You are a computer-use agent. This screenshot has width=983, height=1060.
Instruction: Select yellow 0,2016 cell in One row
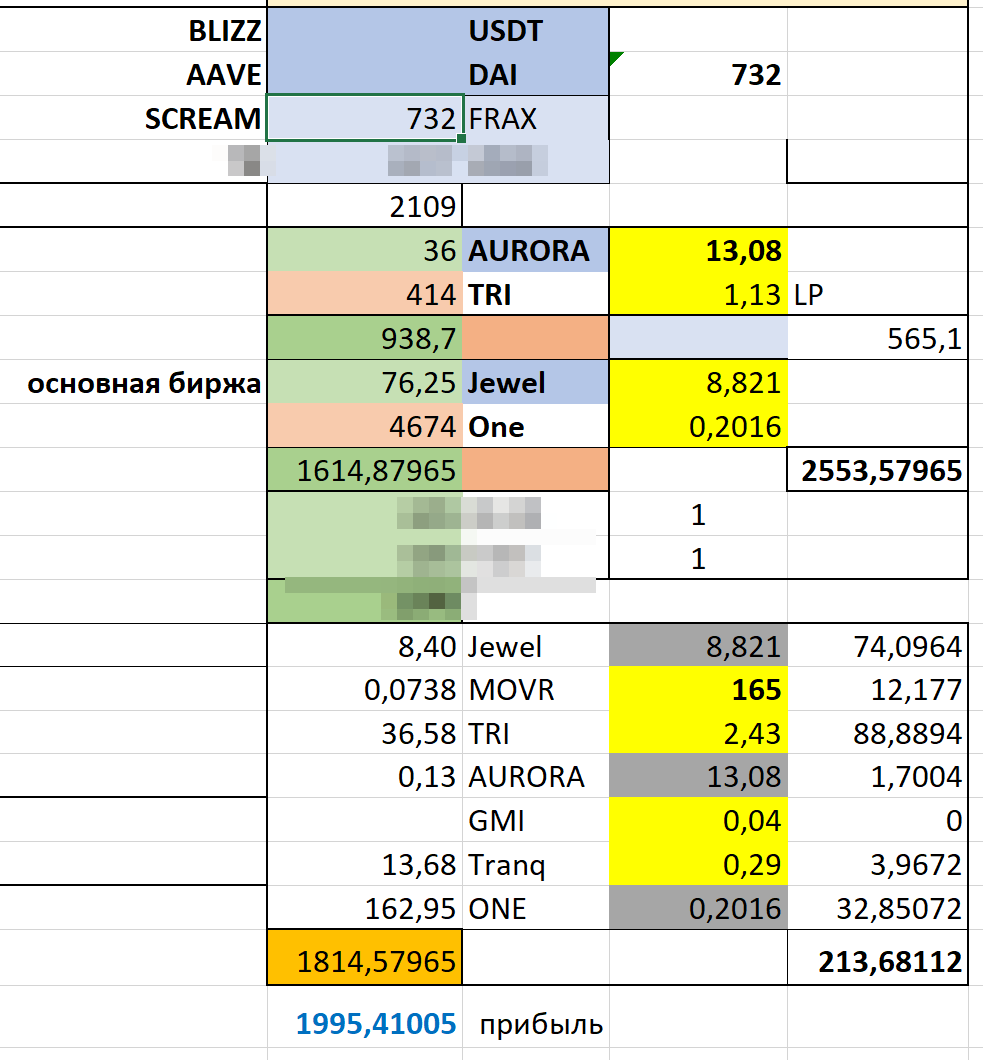click(x=698, y=426)
